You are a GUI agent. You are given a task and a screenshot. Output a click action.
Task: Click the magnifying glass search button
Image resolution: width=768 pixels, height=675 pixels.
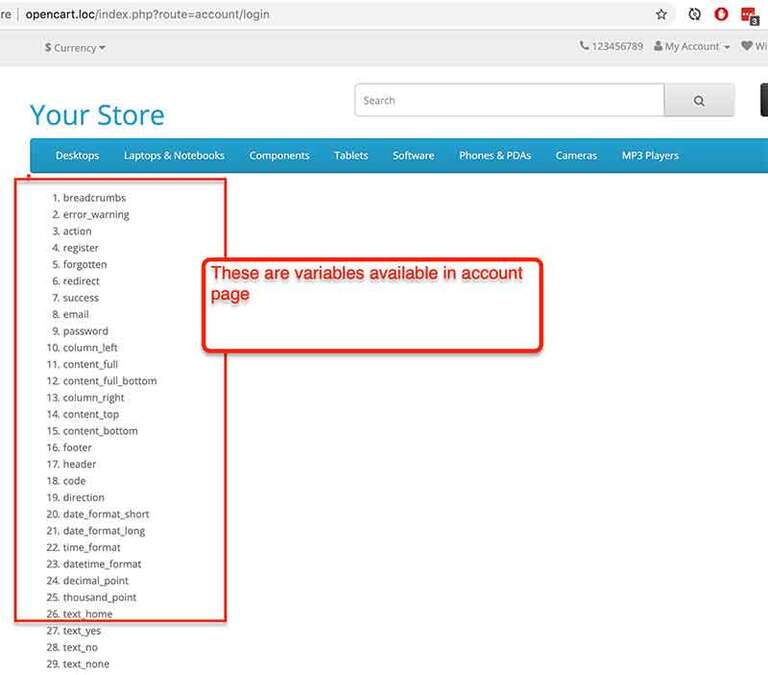(699, 100)
